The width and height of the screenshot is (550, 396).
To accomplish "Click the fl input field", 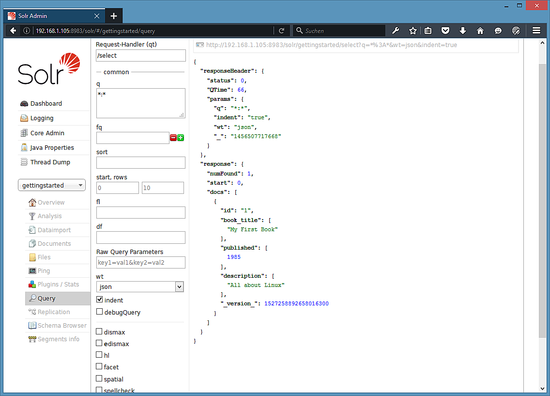I will pos(141,213).
